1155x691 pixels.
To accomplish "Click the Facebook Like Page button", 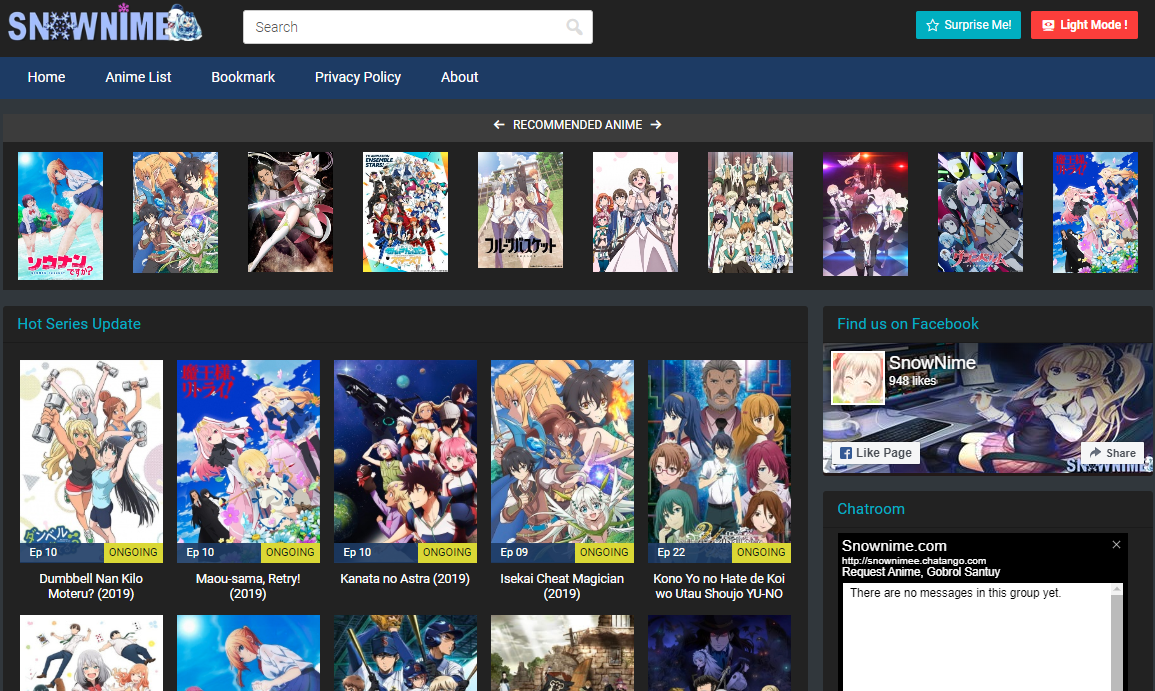I will (x=876, y=453).
